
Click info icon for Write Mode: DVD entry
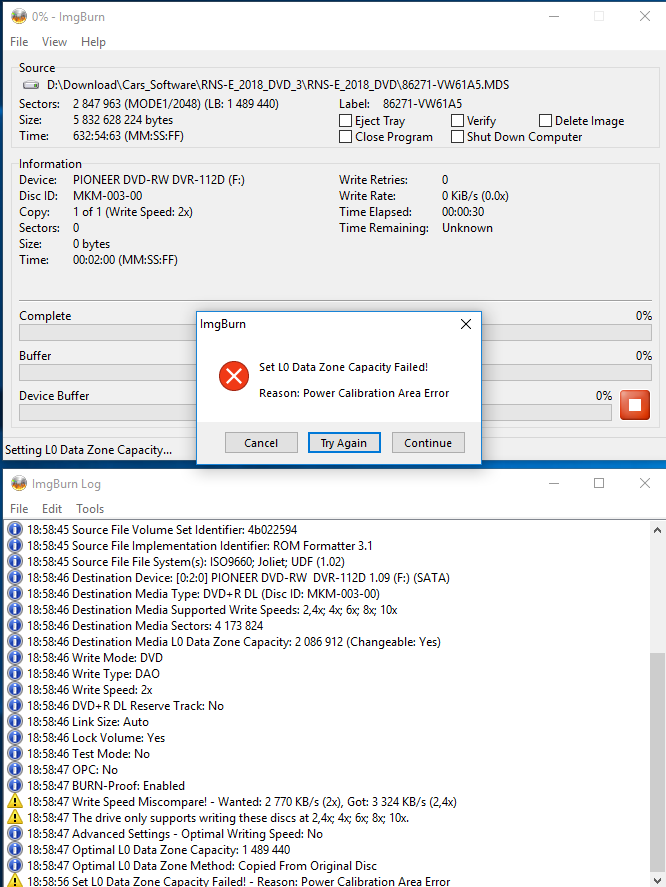[15, 657]
